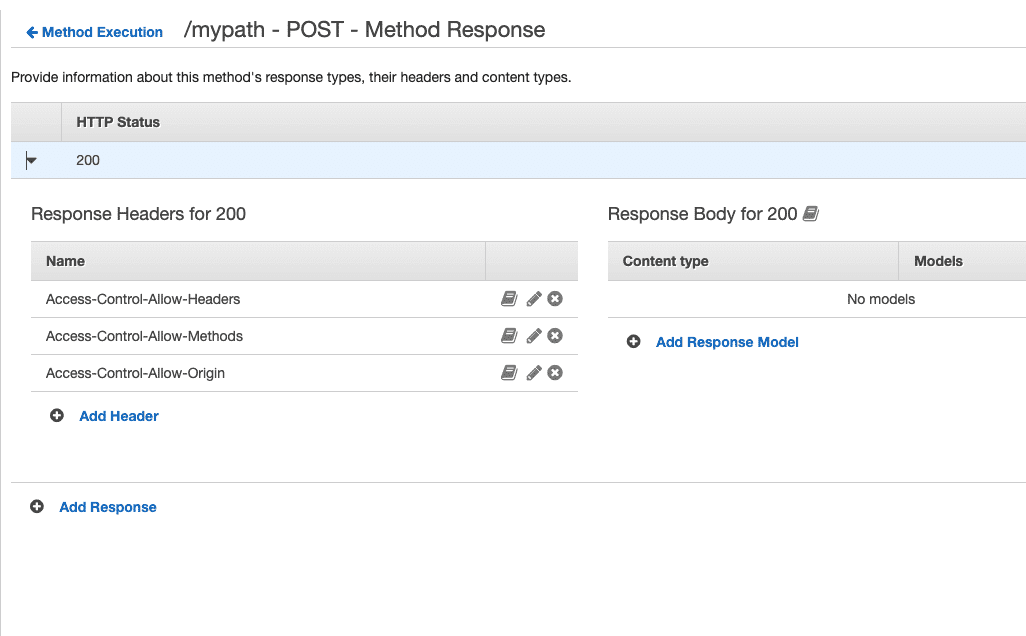Click plus icon beside Add Response Model
1026x636 pixels.
633,342
